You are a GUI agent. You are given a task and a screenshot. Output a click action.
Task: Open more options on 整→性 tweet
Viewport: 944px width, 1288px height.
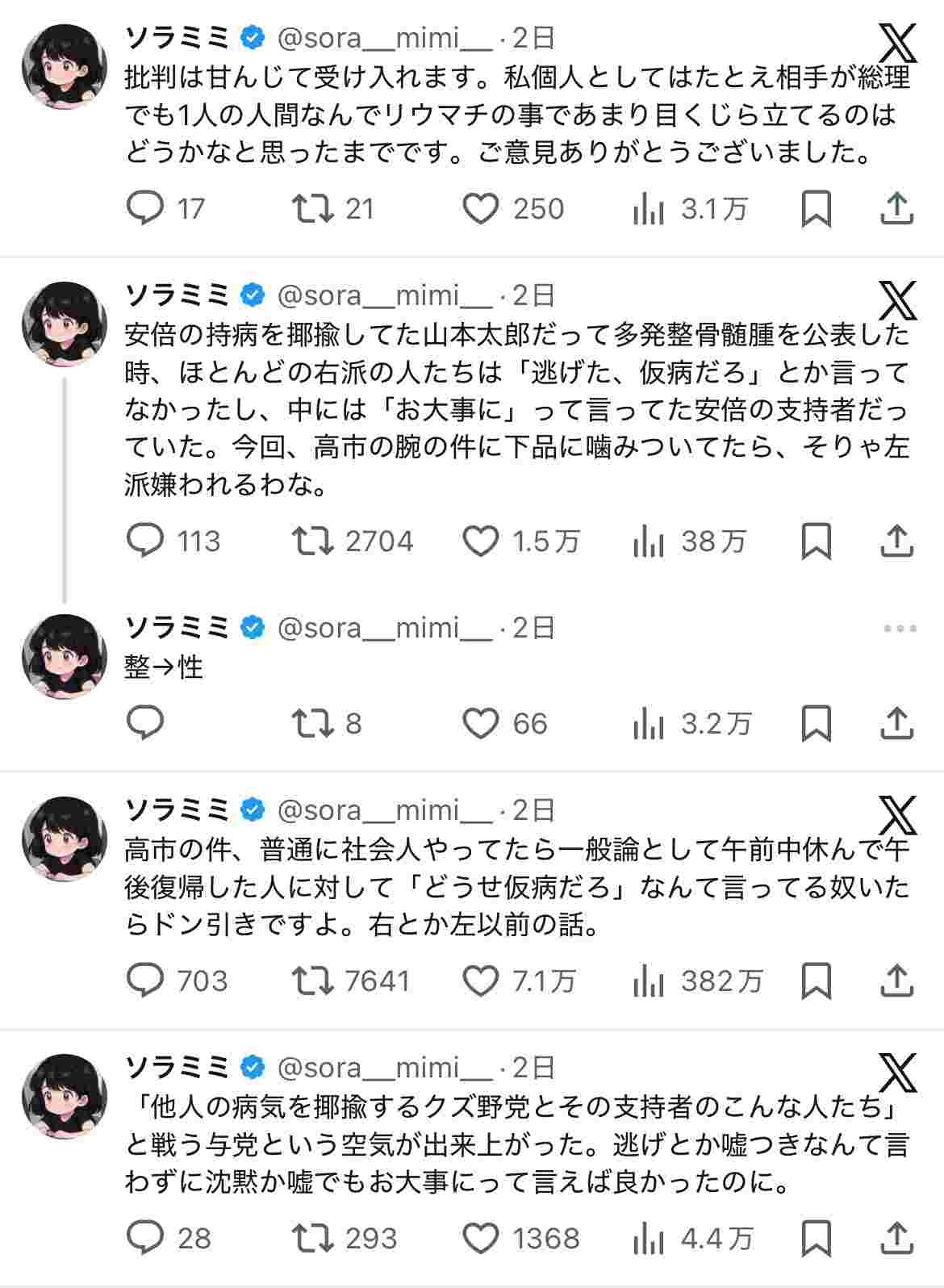tap(900, 629)
